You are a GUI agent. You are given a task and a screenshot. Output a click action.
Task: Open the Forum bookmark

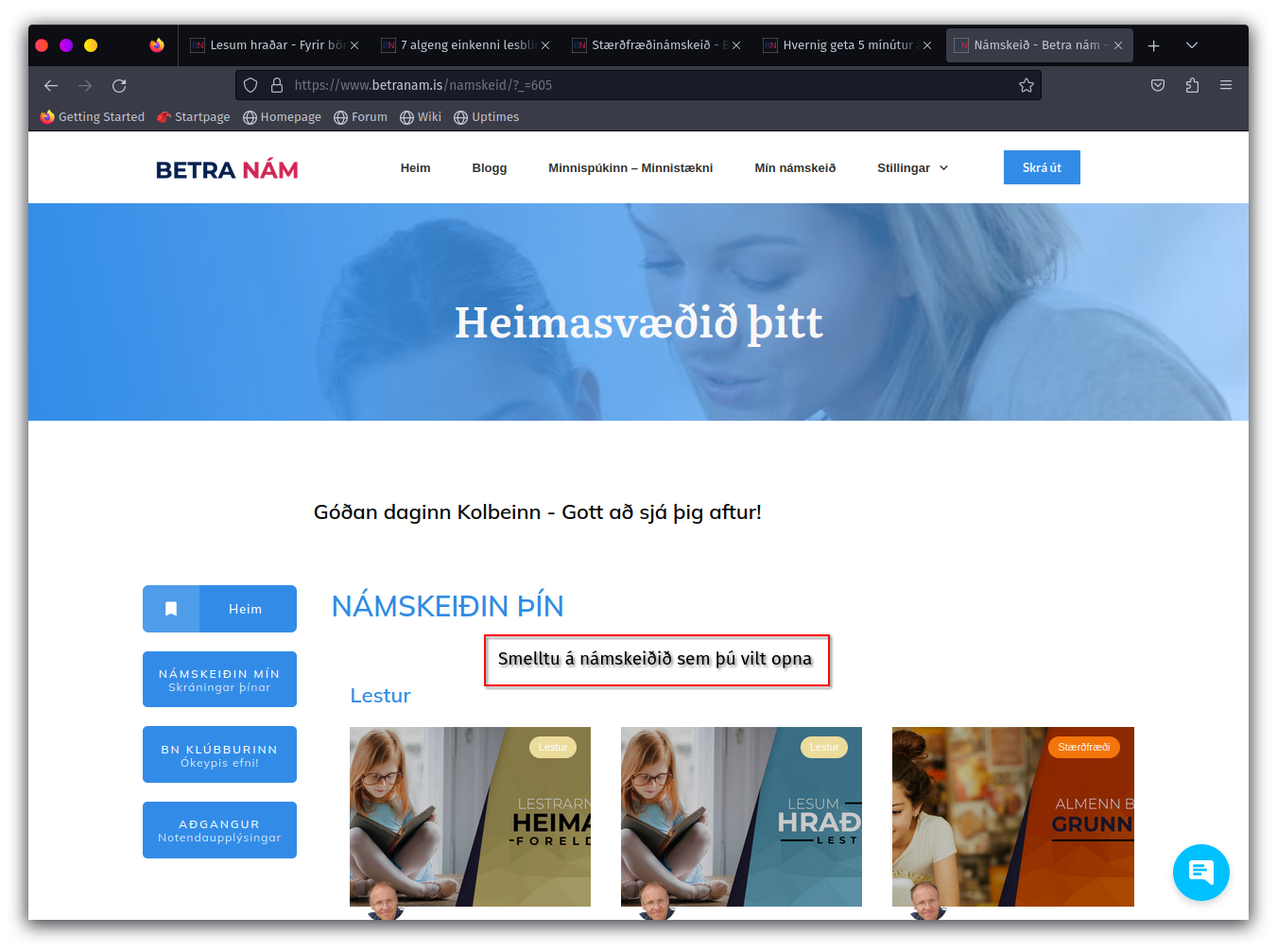pyautogui.click(x=360, y=117)
